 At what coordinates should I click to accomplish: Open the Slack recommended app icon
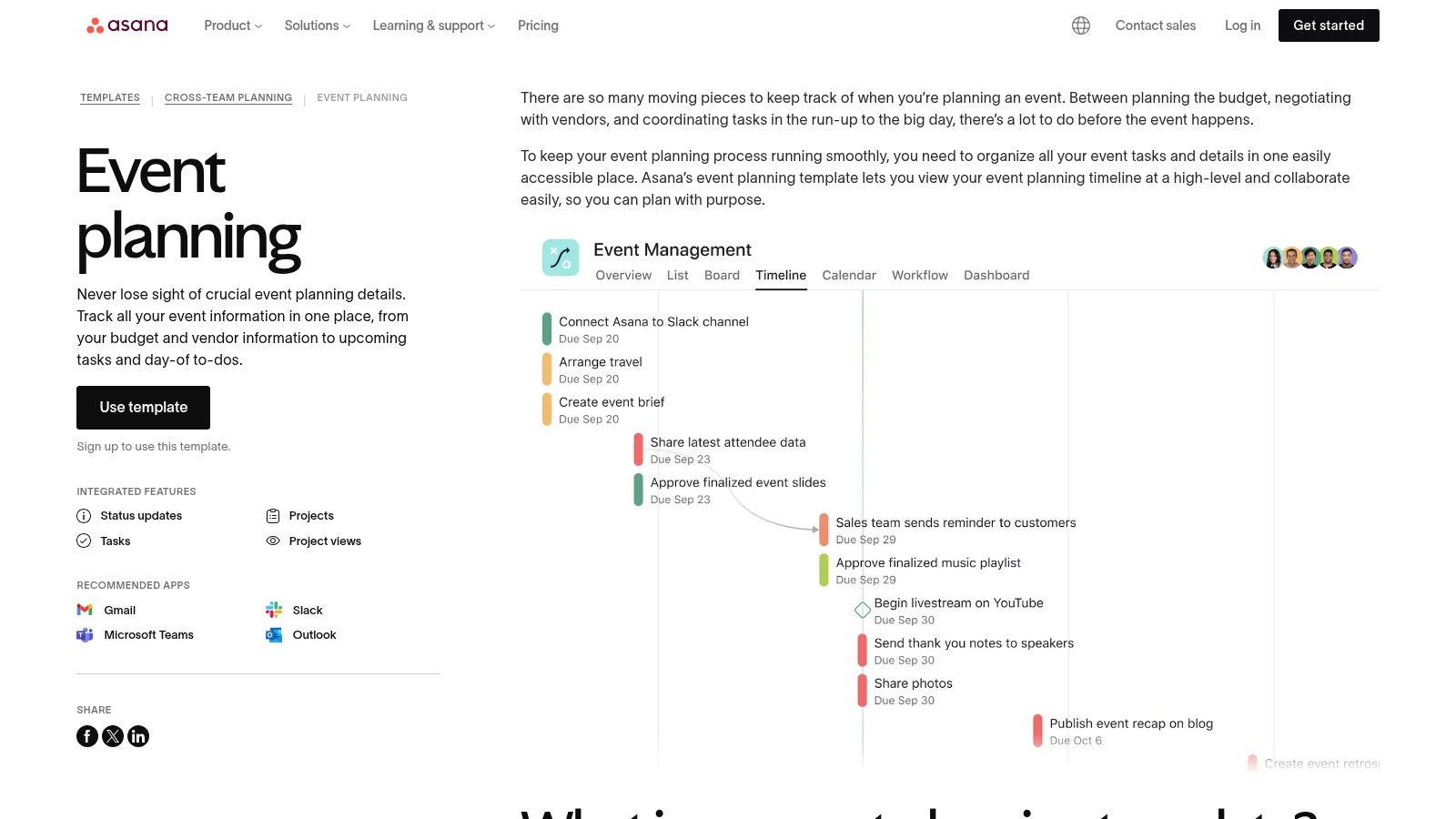pos(273,610)
